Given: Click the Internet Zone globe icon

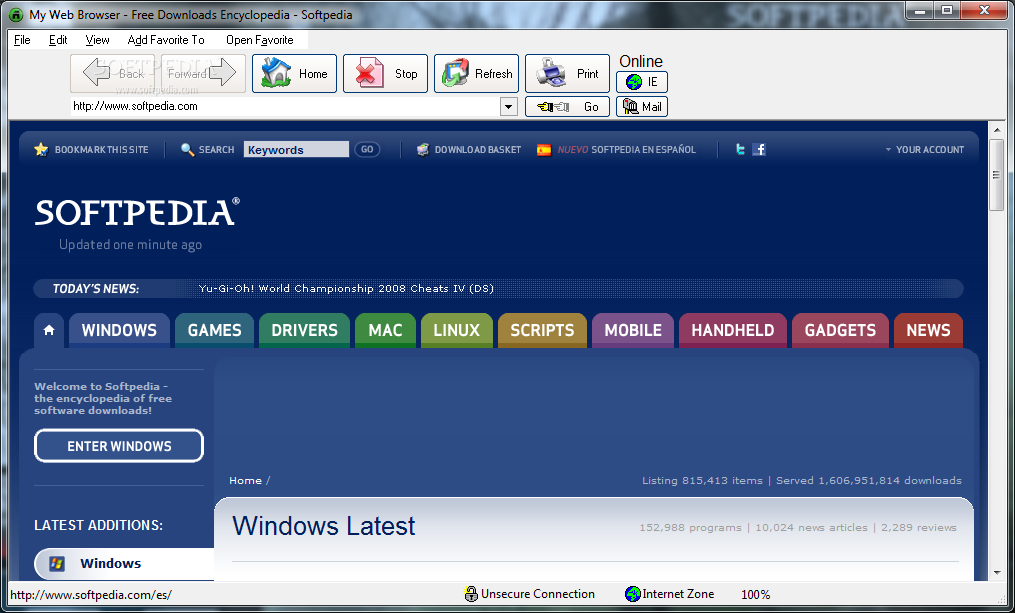Looking at the screenshot, I should coord(632,594).
